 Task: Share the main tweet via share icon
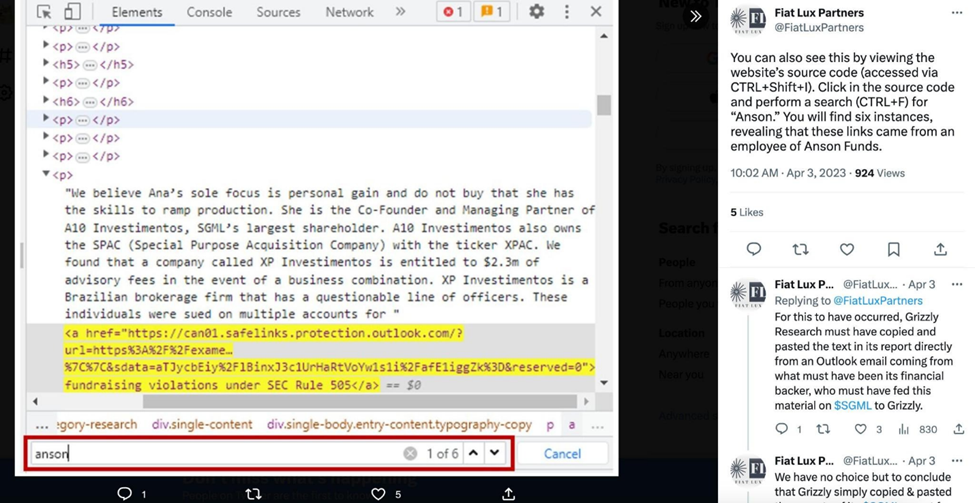click(940, 249)
